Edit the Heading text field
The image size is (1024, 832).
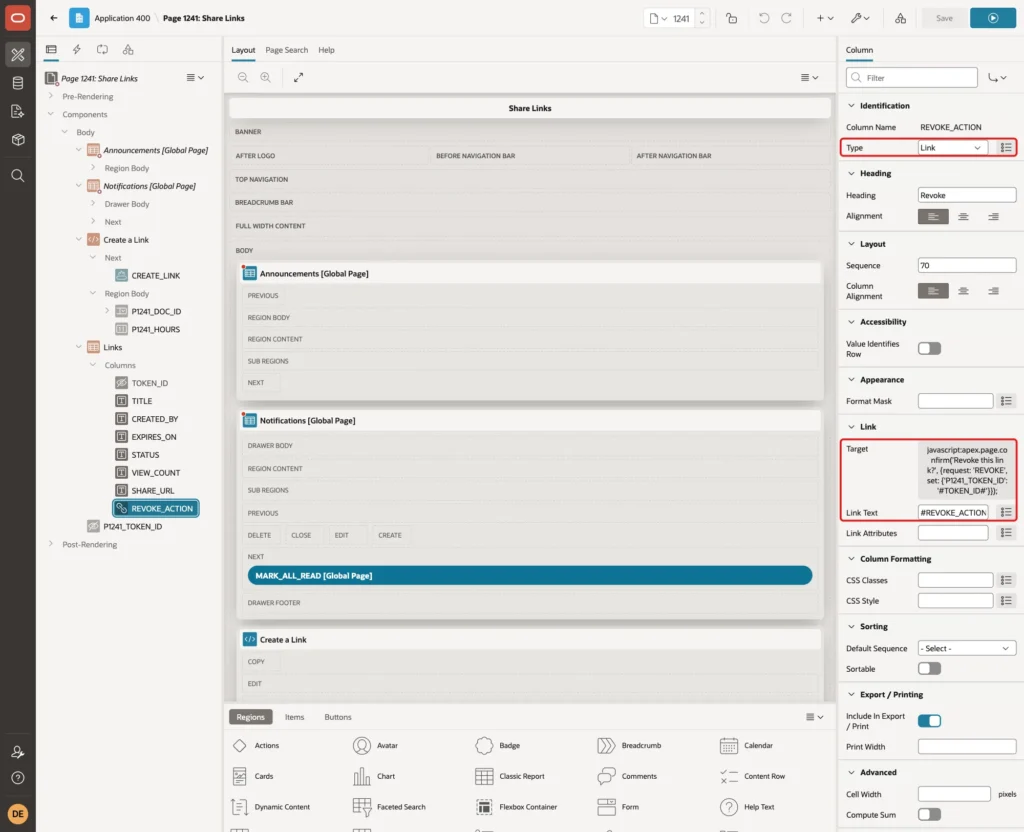click(967, 195)
